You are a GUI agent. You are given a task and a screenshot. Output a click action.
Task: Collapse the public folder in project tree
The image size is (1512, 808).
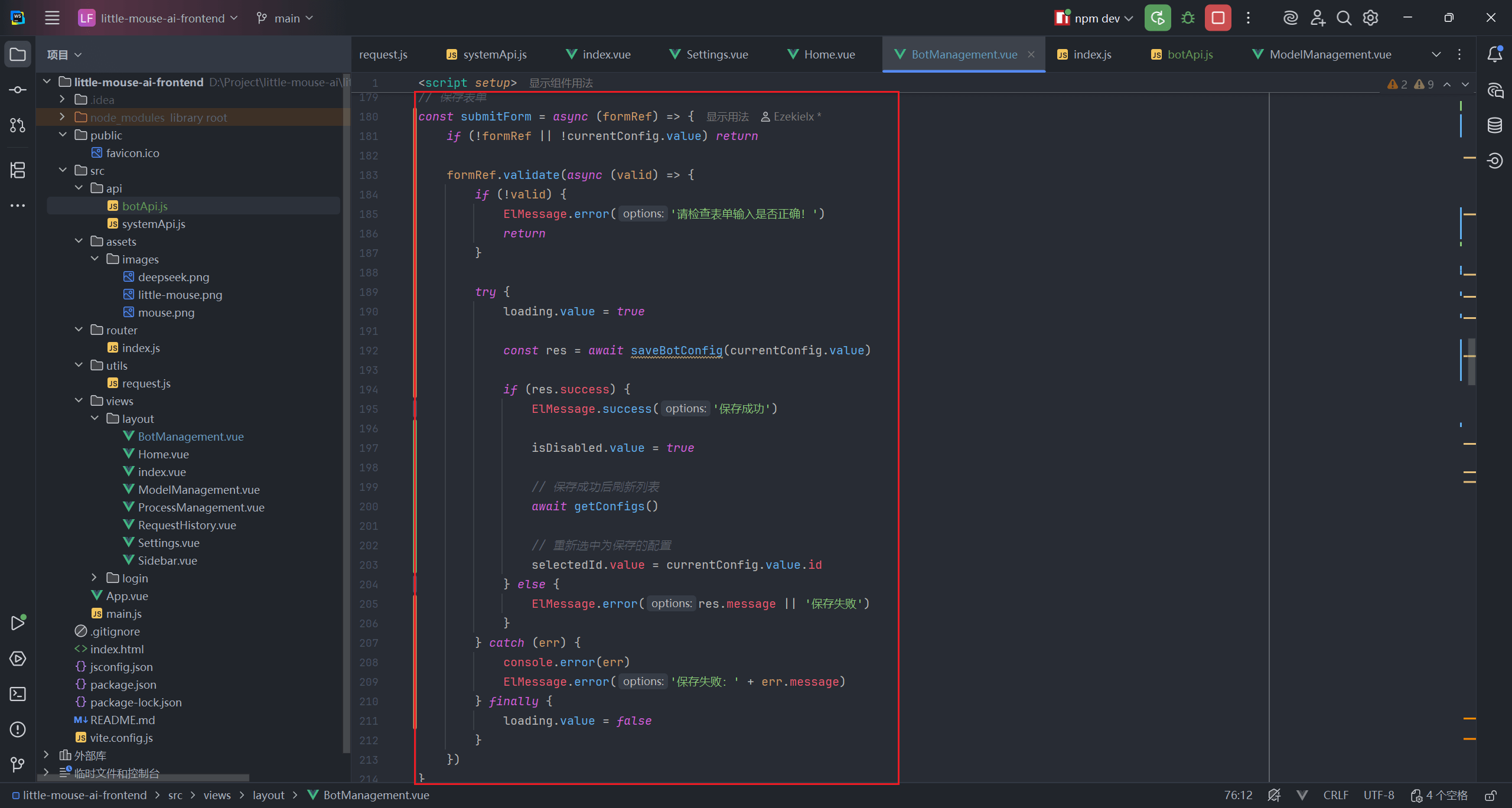[x=63, y=135]
